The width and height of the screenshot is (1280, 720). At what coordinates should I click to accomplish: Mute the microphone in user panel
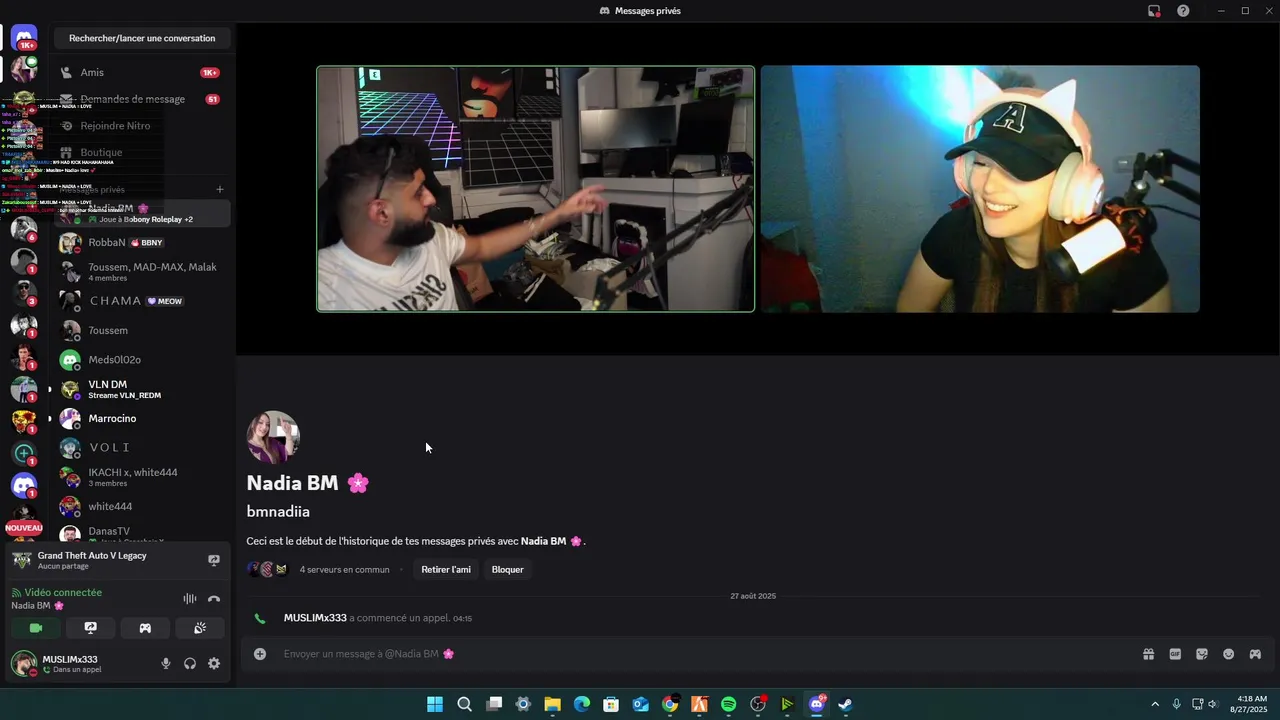point(166,663)
